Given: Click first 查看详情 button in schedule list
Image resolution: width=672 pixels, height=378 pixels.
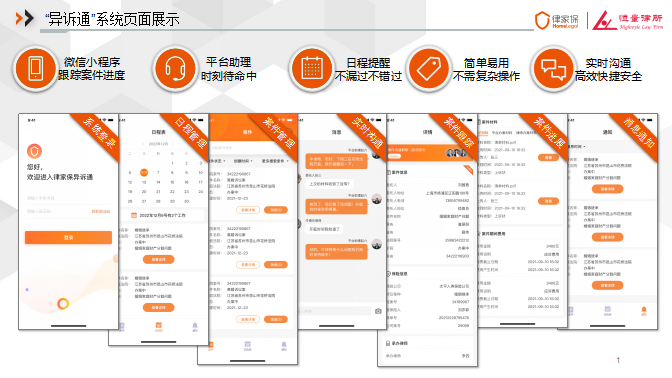Looking at the screenshot, I should click(x=159, y=259).
